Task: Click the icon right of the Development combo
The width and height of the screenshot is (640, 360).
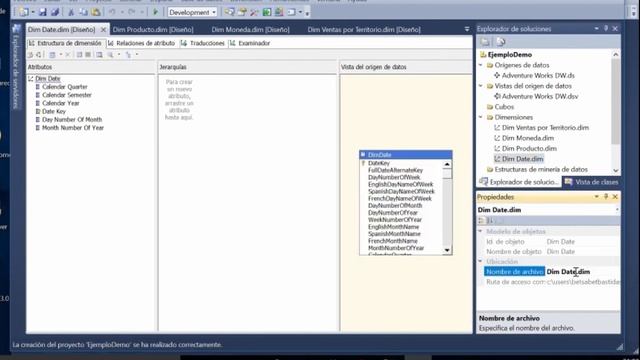Action: pyautogui.click(x=229, y=12)
